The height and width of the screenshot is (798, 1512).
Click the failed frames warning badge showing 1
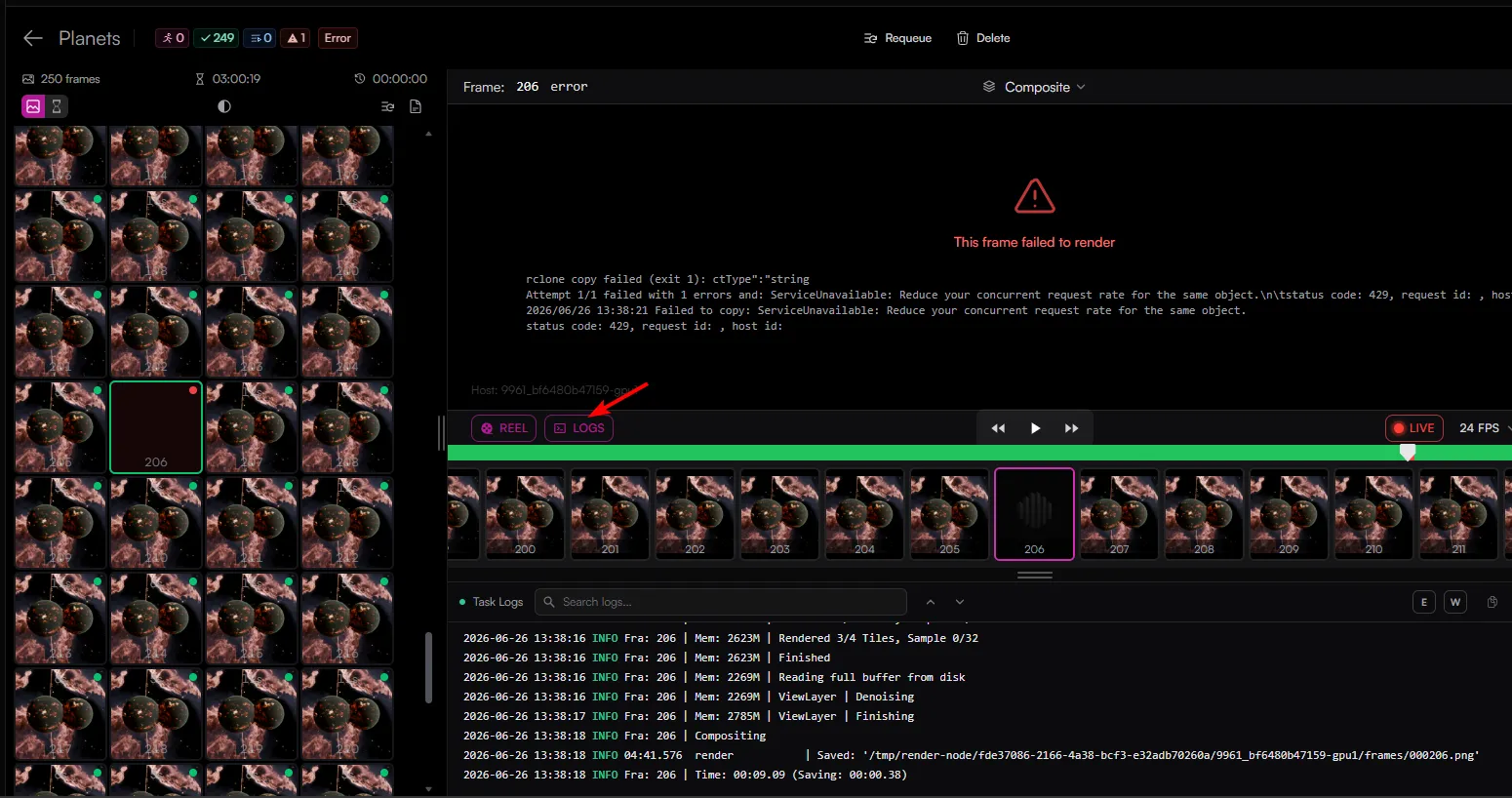(x=296, y=38)
